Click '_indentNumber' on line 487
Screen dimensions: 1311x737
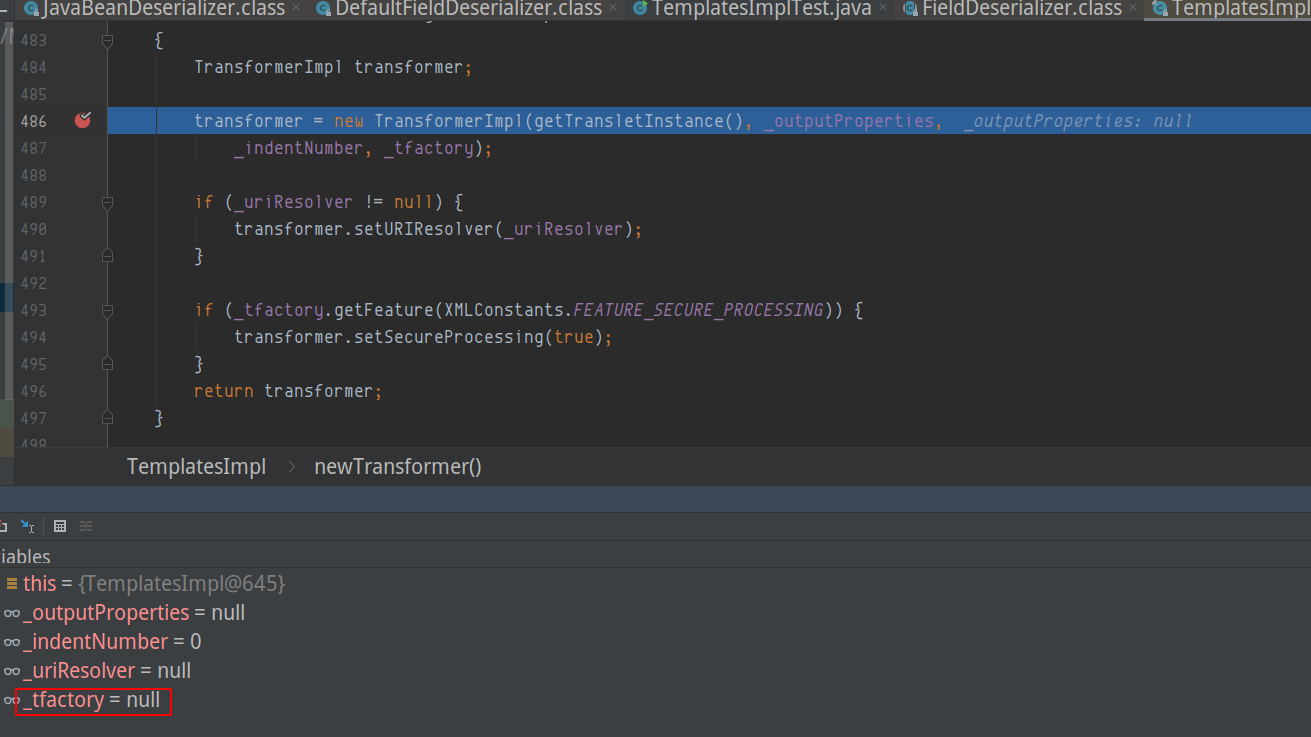tap(298, 148)
